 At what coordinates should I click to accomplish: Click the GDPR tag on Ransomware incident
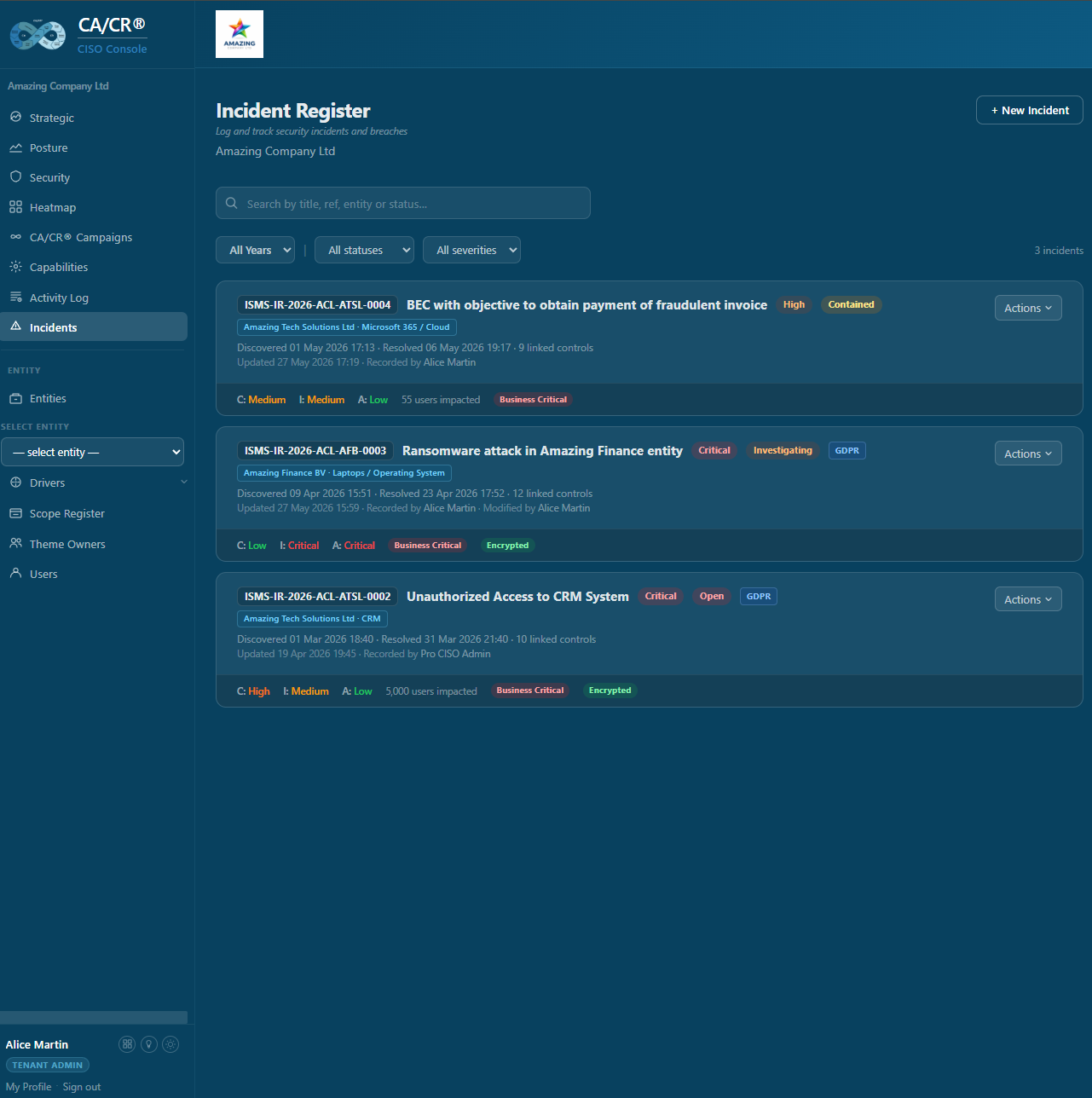847,450
